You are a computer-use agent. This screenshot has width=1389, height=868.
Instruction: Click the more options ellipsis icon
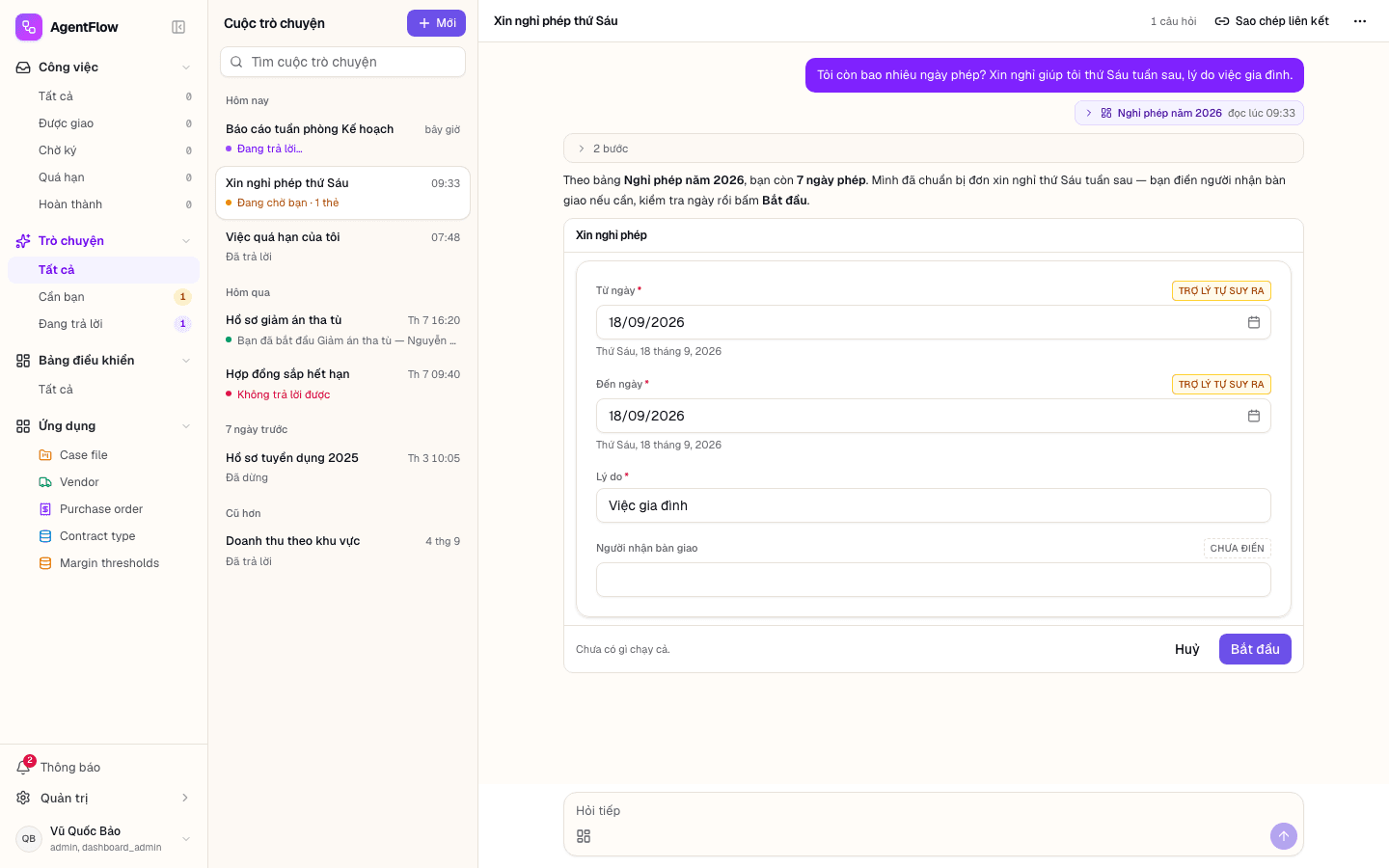tap(1360, 21)
